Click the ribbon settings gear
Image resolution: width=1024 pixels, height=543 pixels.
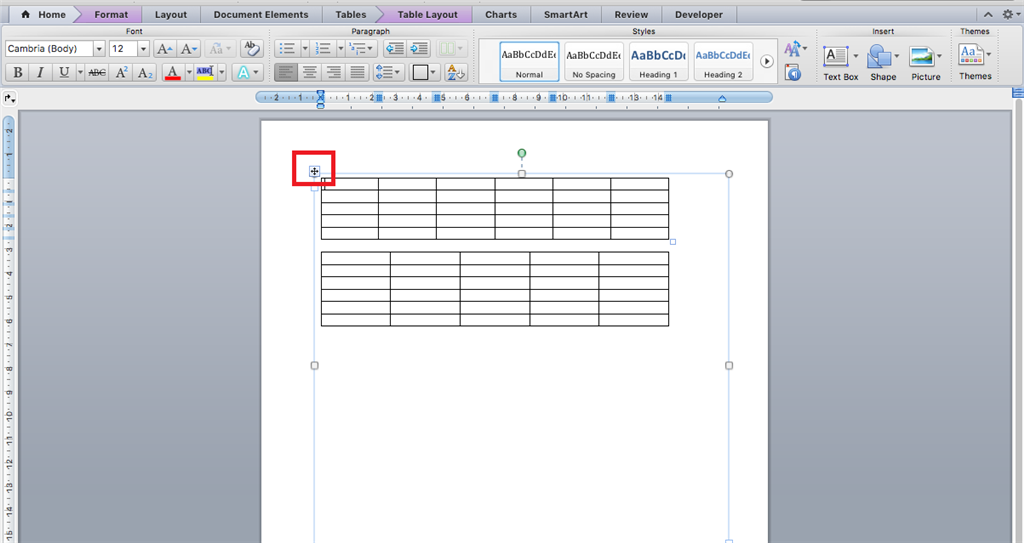1008,14
